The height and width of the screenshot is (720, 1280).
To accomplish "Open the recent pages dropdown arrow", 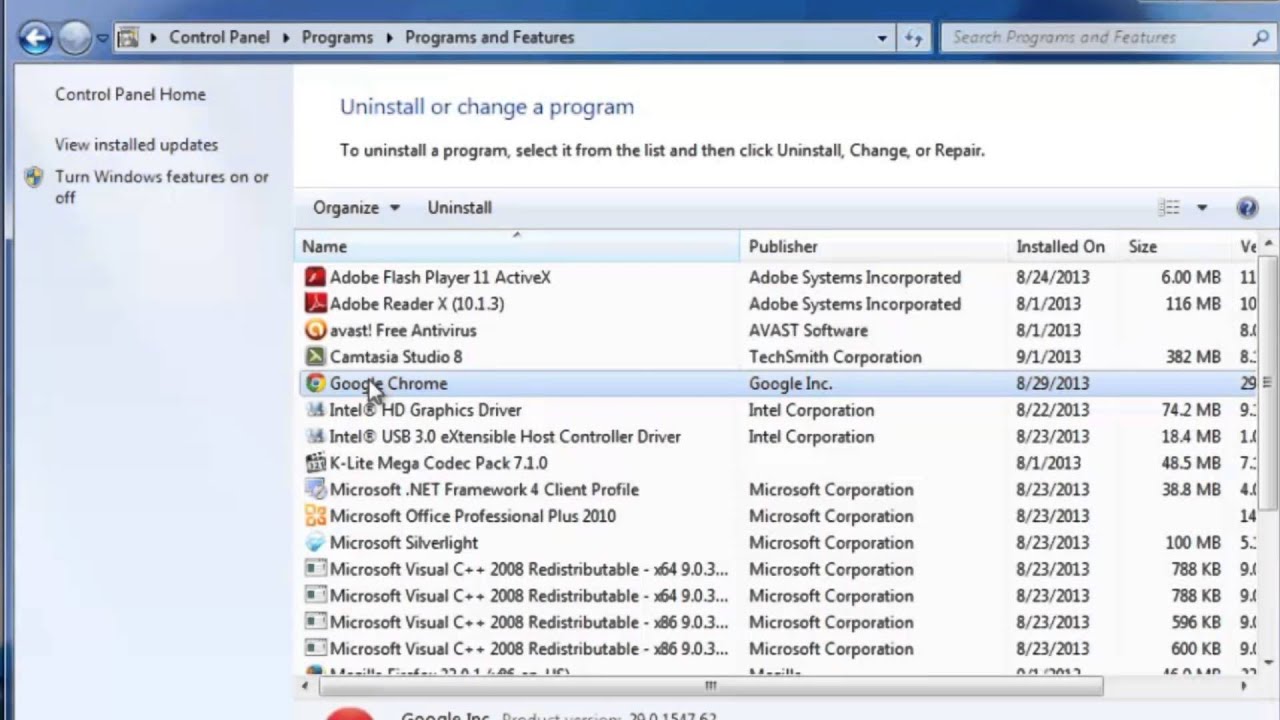I will [102, 38].
